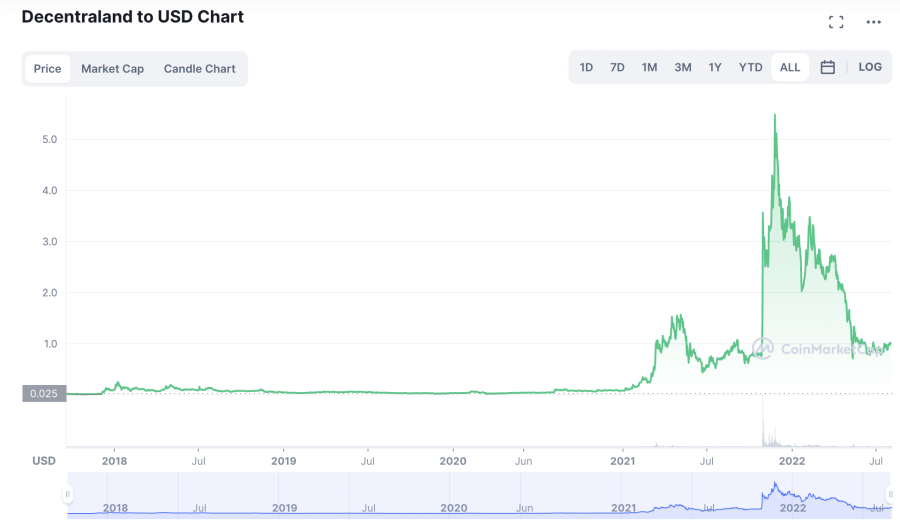Image resolution: width=900 pixels, height=529 pixels.
Task: Select the 1M time range
Action: point(649,67)
